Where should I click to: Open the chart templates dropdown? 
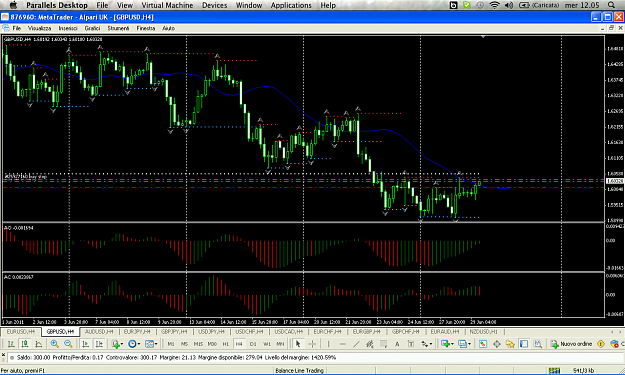pyautogui.click(x=151, y=344)
